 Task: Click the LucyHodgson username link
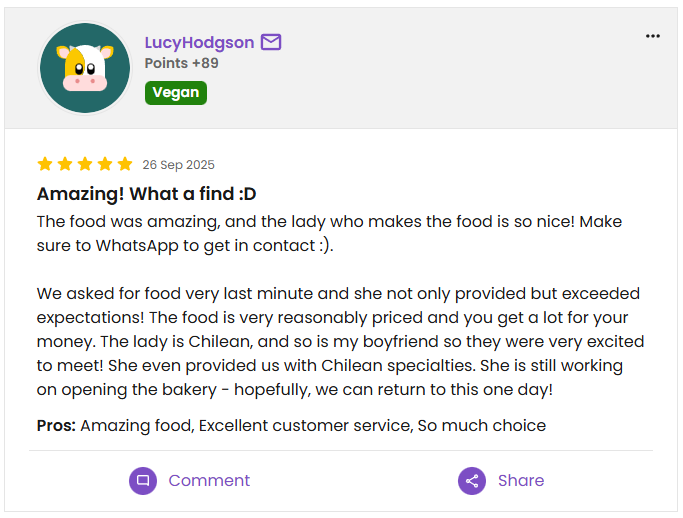coord(199,42)
